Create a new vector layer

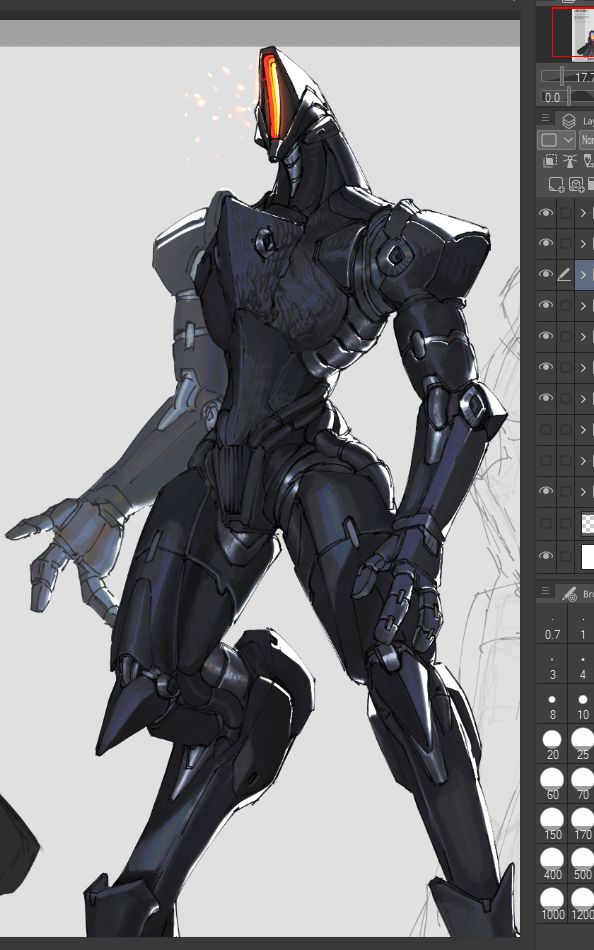576,184
